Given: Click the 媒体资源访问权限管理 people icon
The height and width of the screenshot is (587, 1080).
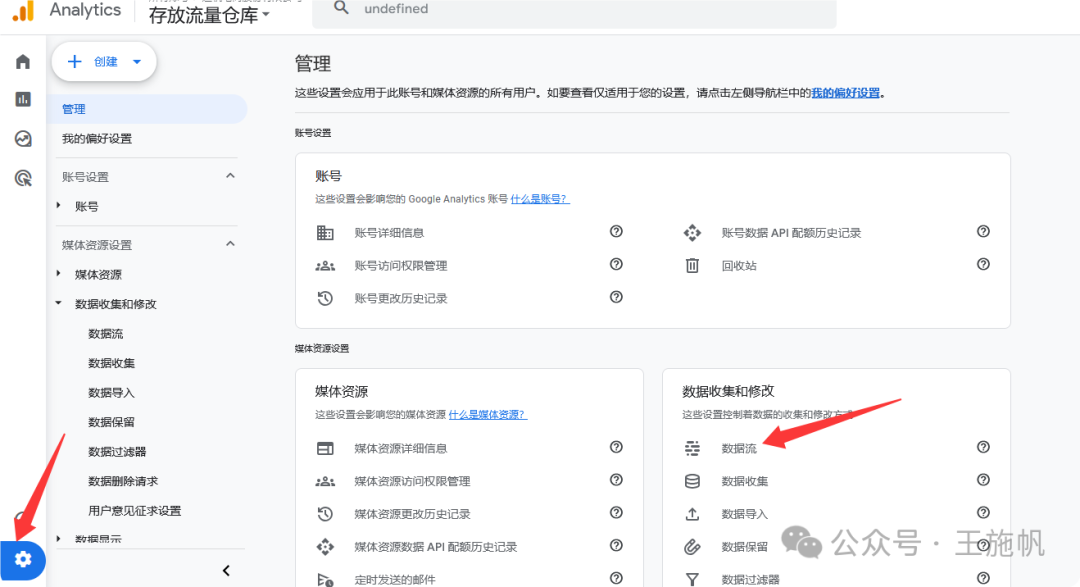Looking at the screenshot, I should 325,482.
